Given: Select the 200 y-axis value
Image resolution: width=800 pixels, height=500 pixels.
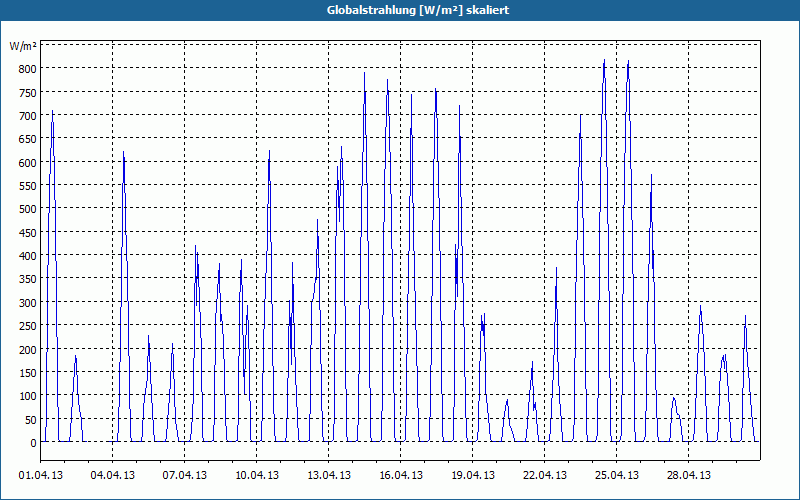Looking at the screenshot, I should [x=27, y=350].
